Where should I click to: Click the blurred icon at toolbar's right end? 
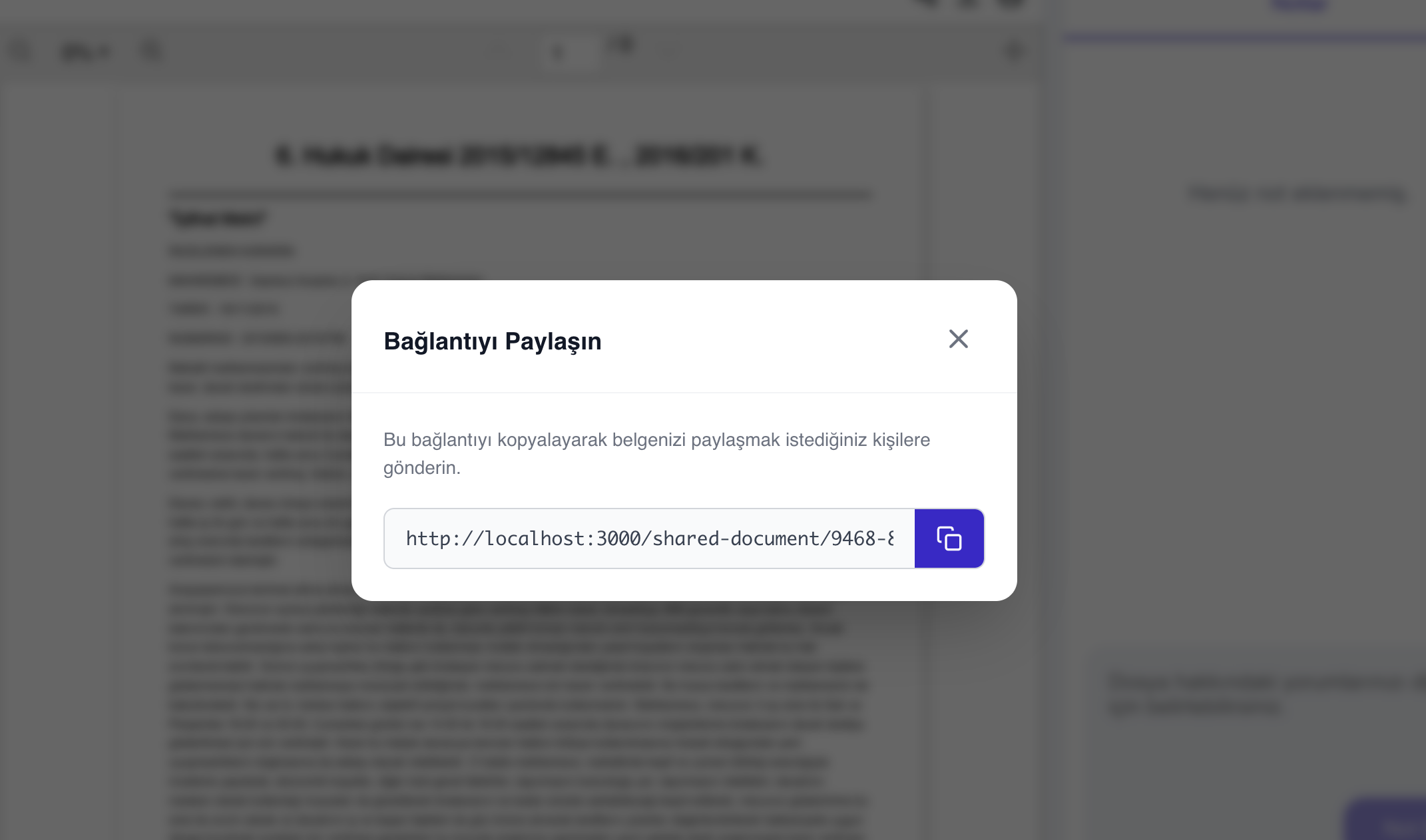(x=1014, y=51)
